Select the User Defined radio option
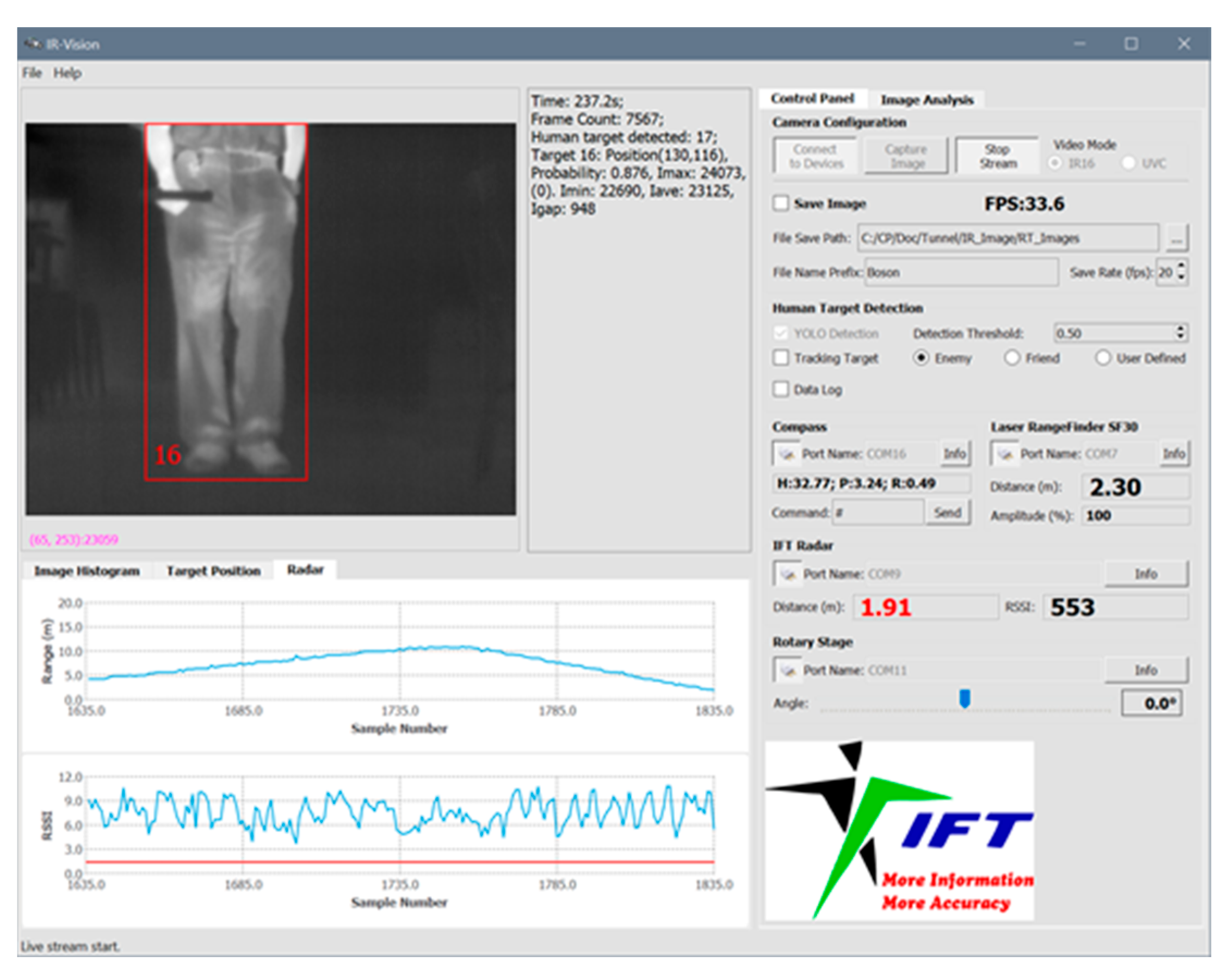 1103,358
